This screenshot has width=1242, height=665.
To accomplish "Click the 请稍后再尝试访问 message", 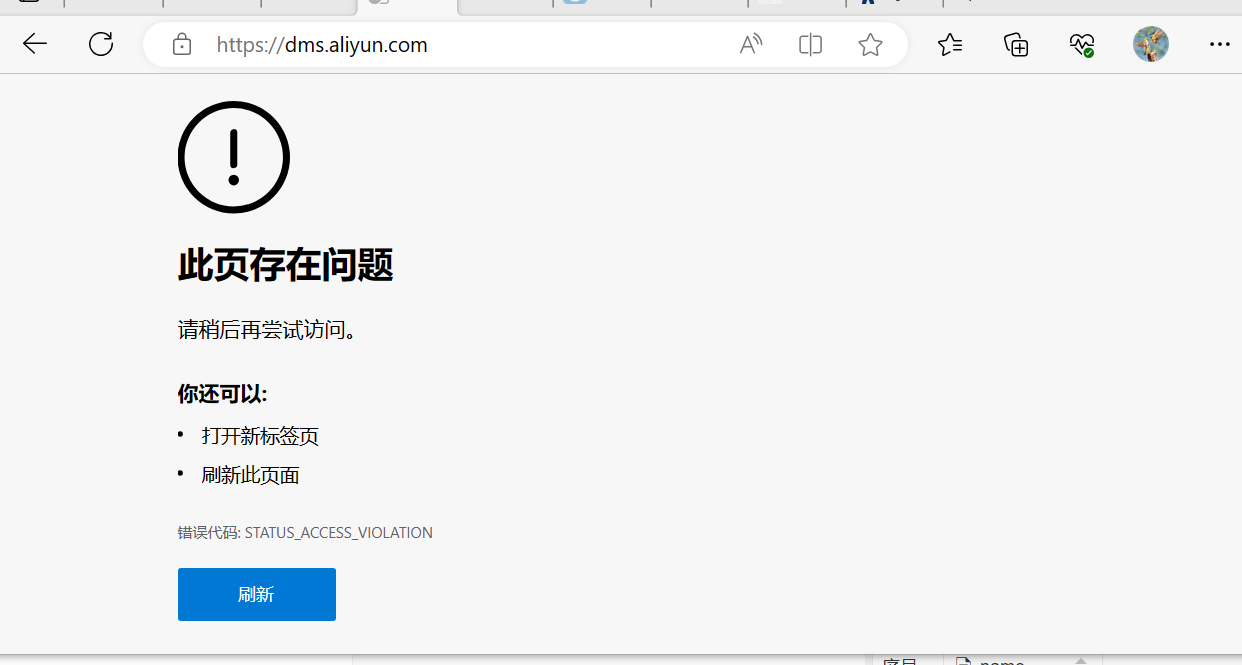I will [x=267, y=329].
